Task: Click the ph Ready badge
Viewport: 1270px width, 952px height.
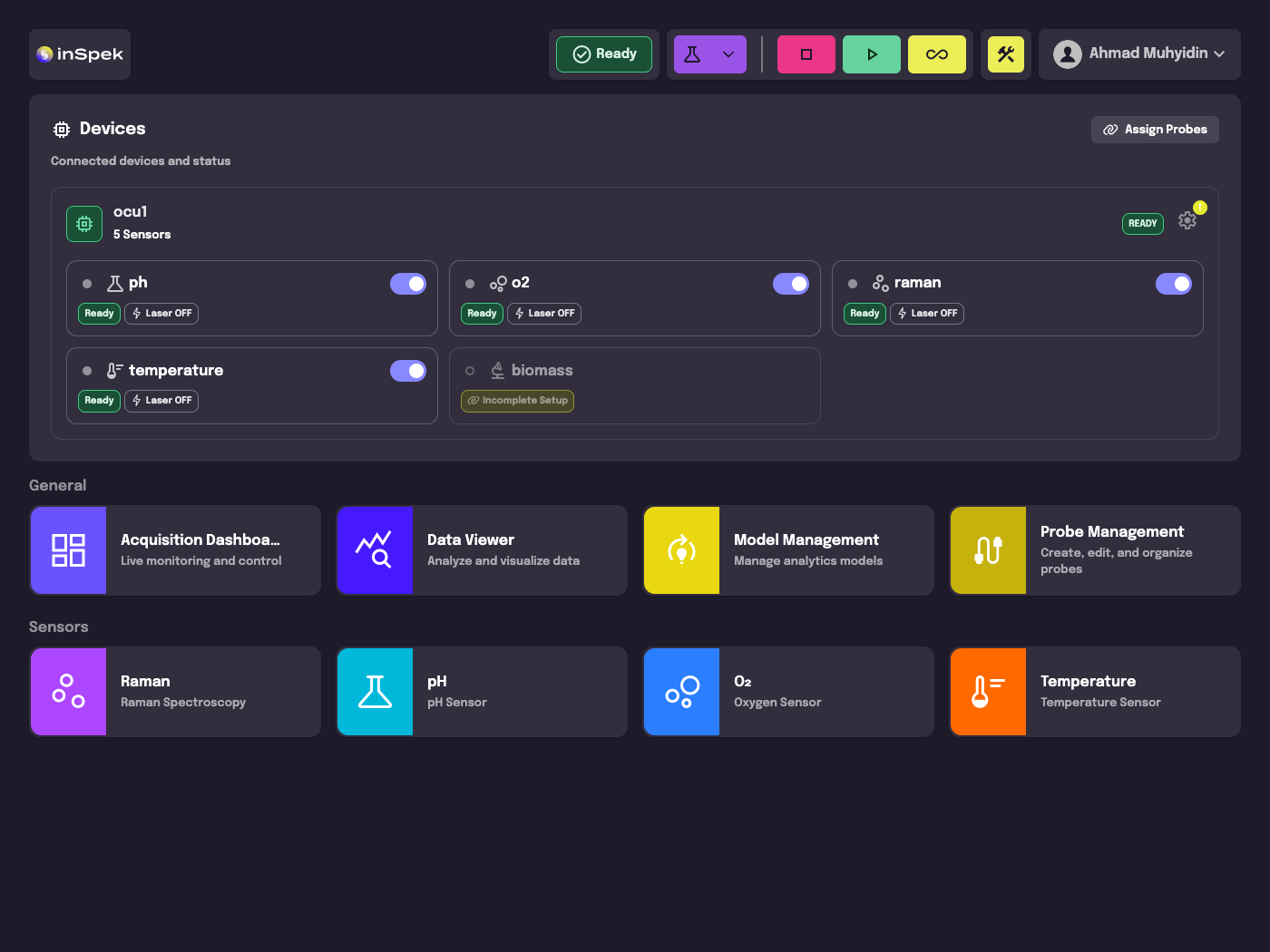Action: 99,314
